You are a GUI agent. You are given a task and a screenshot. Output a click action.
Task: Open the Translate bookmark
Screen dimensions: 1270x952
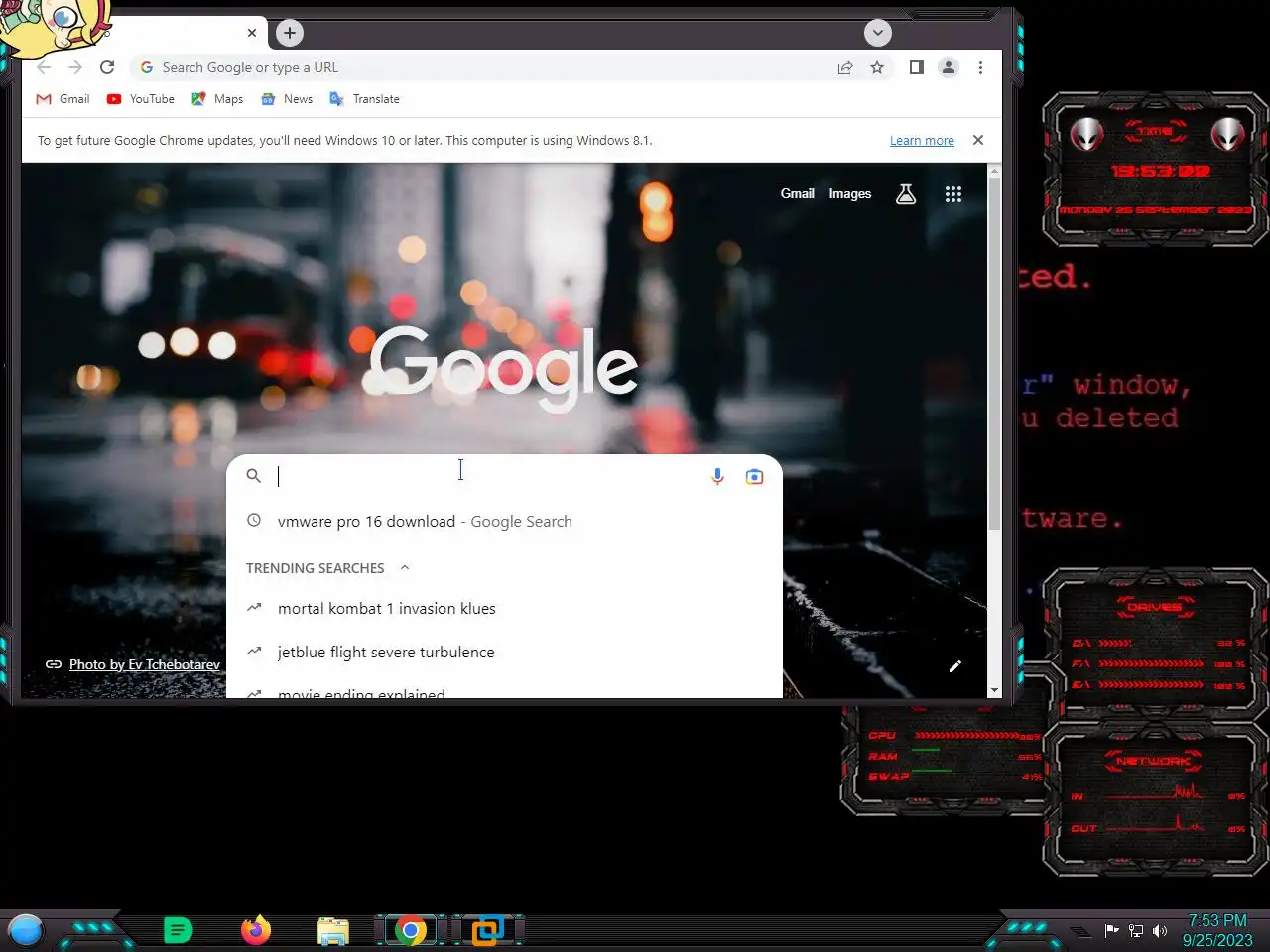[364, 99]
